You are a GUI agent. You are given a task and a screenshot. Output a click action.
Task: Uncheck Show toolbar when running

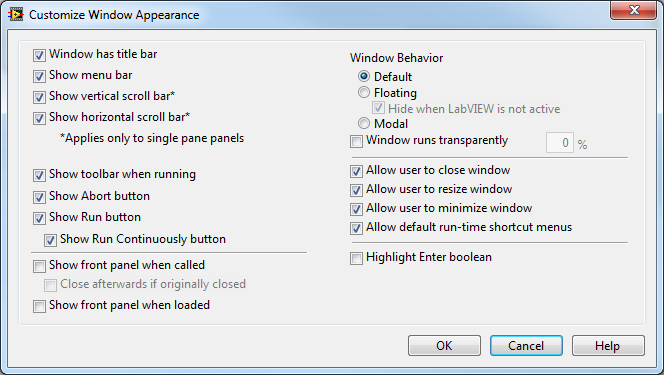pos(40,175)
